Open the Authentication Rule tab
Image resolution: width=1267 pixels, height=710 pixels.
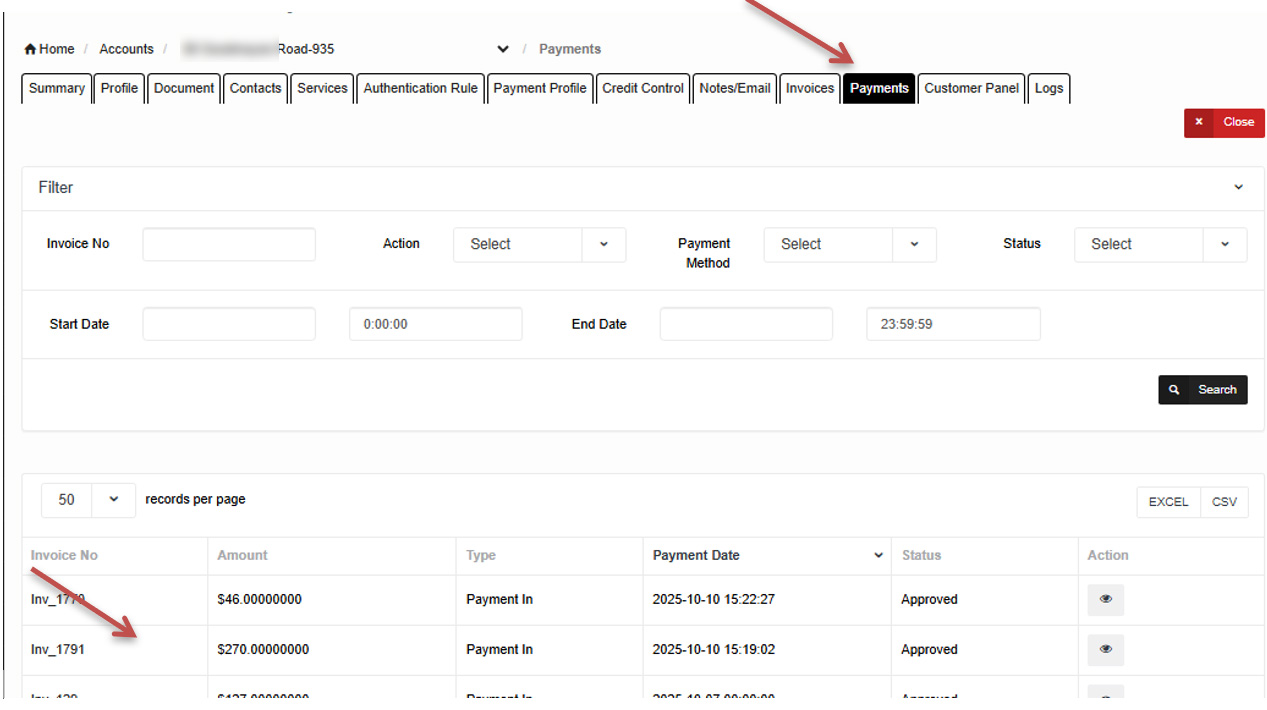coord(420,88)
